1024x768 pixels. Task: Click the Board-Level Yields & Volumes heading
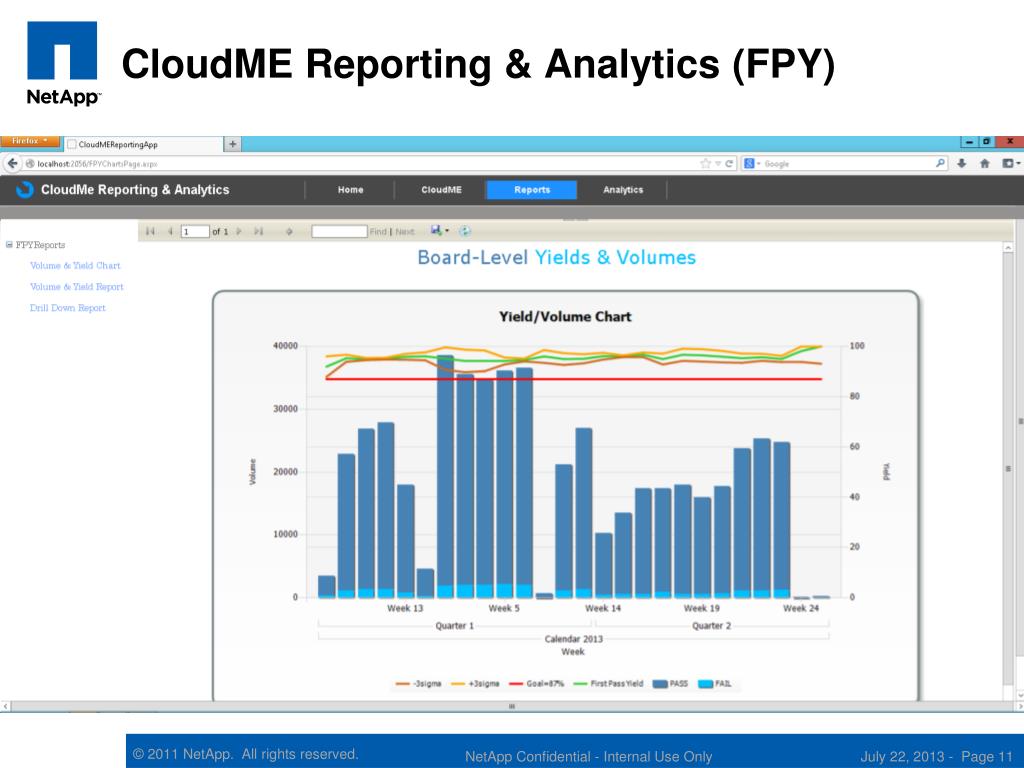click(x=556, y=257)
